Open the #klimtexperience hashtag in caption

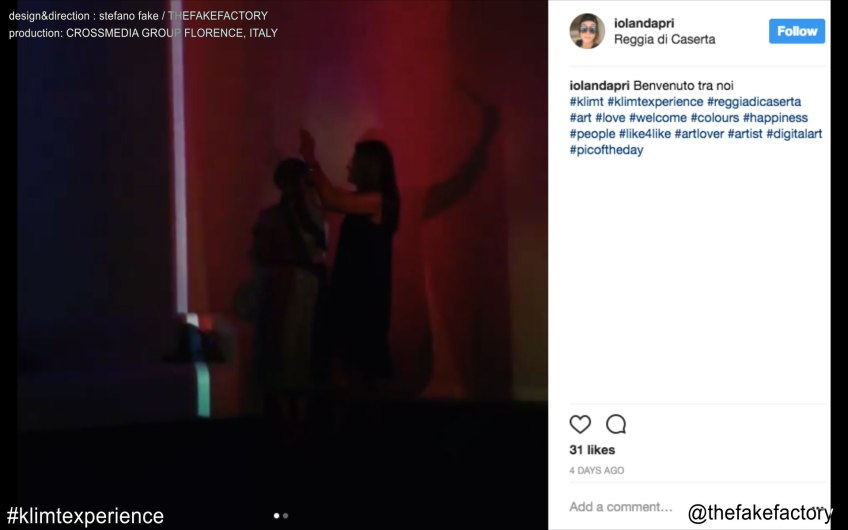pyautogui.click(x=655, y=102)
